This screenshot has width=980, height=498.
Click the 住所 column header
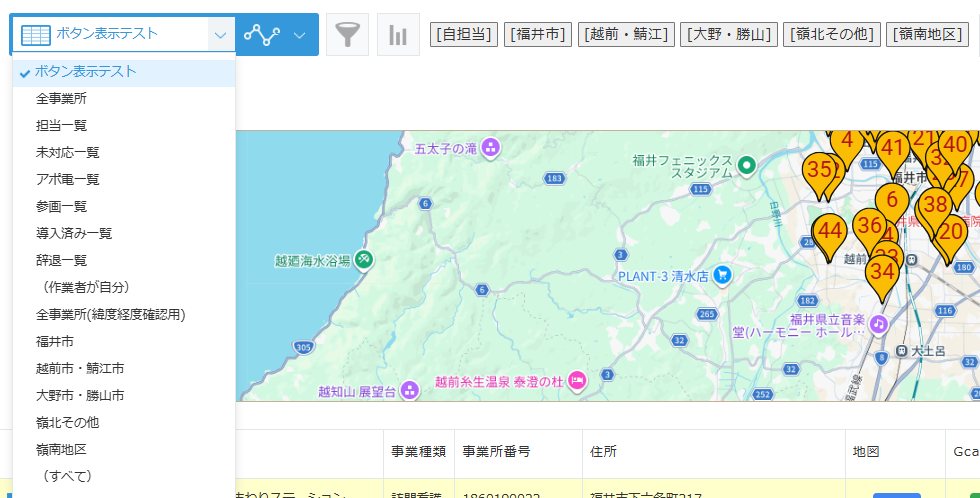tap(604, 452)
